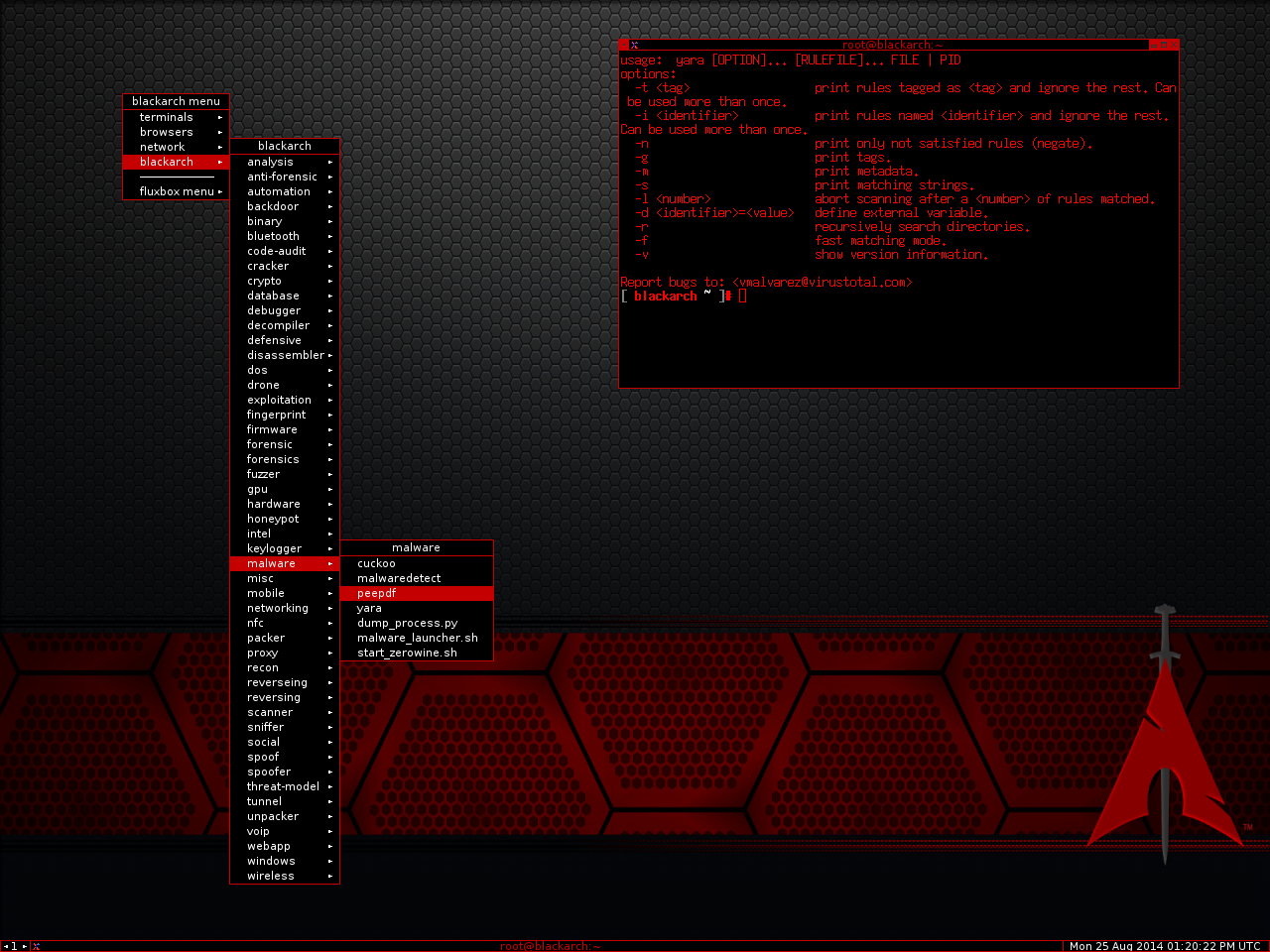Expand the decompiler category
The width and height of the screenshot is (1270, 952).
point(285,325)
